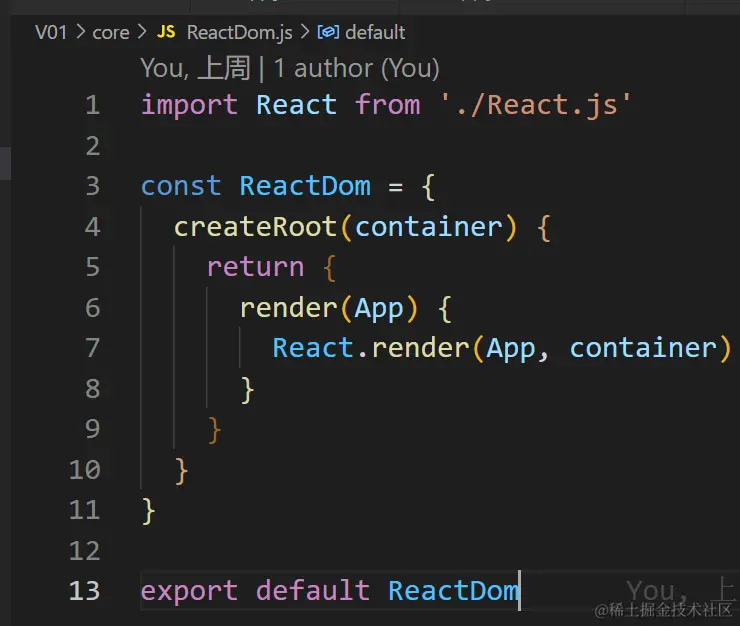Click line number 3 in the gutter
Viewport: 740px width, 626px height.
tap(93, 186)
